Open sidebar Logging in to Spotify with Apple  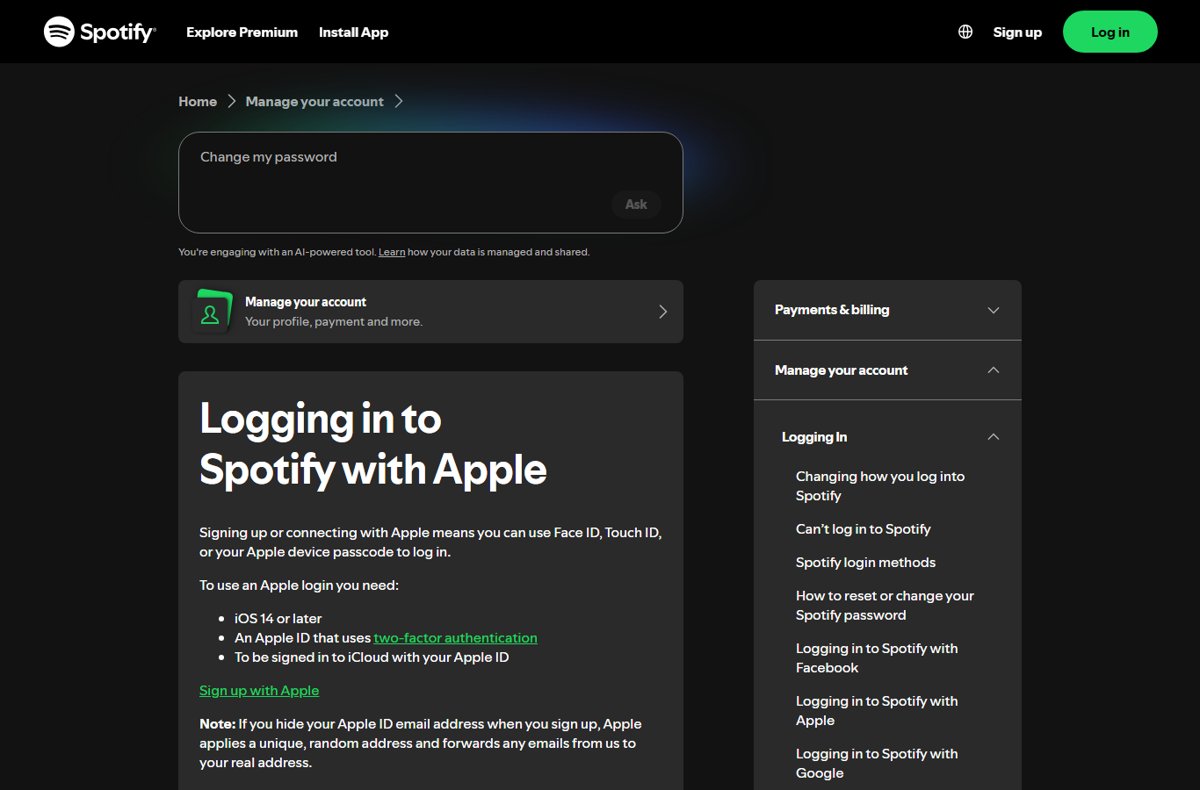[877, 711]
